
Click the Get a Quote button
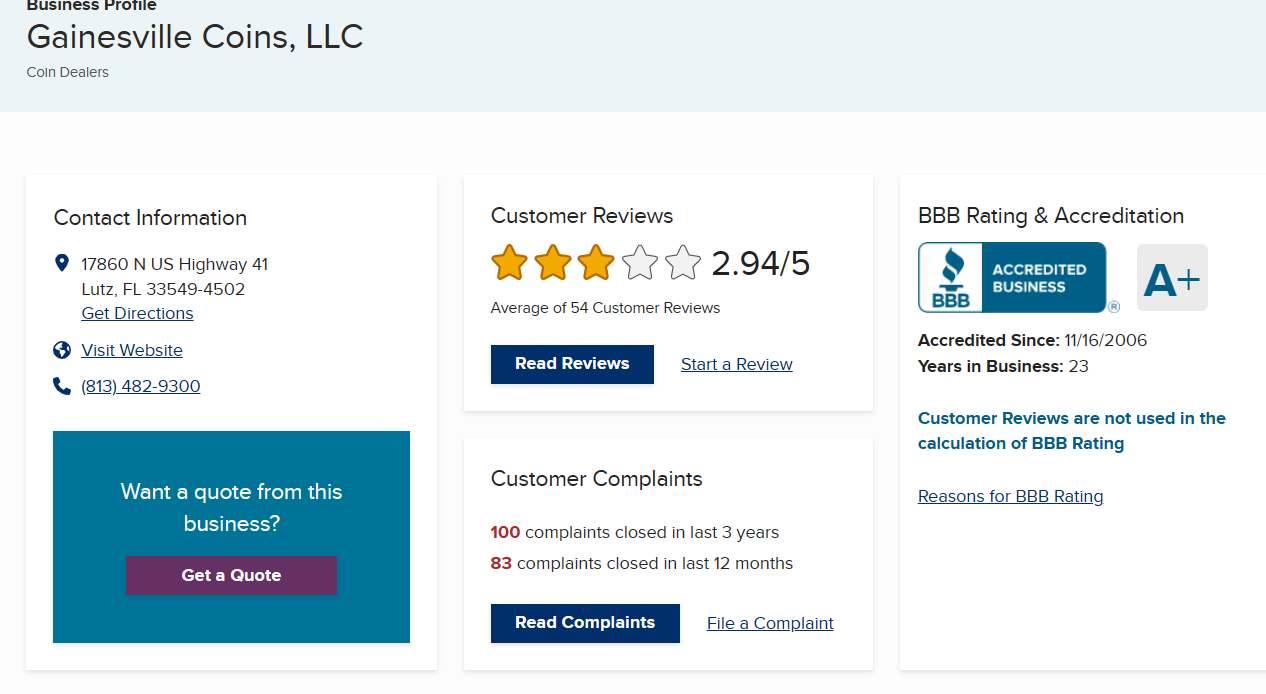231,575
